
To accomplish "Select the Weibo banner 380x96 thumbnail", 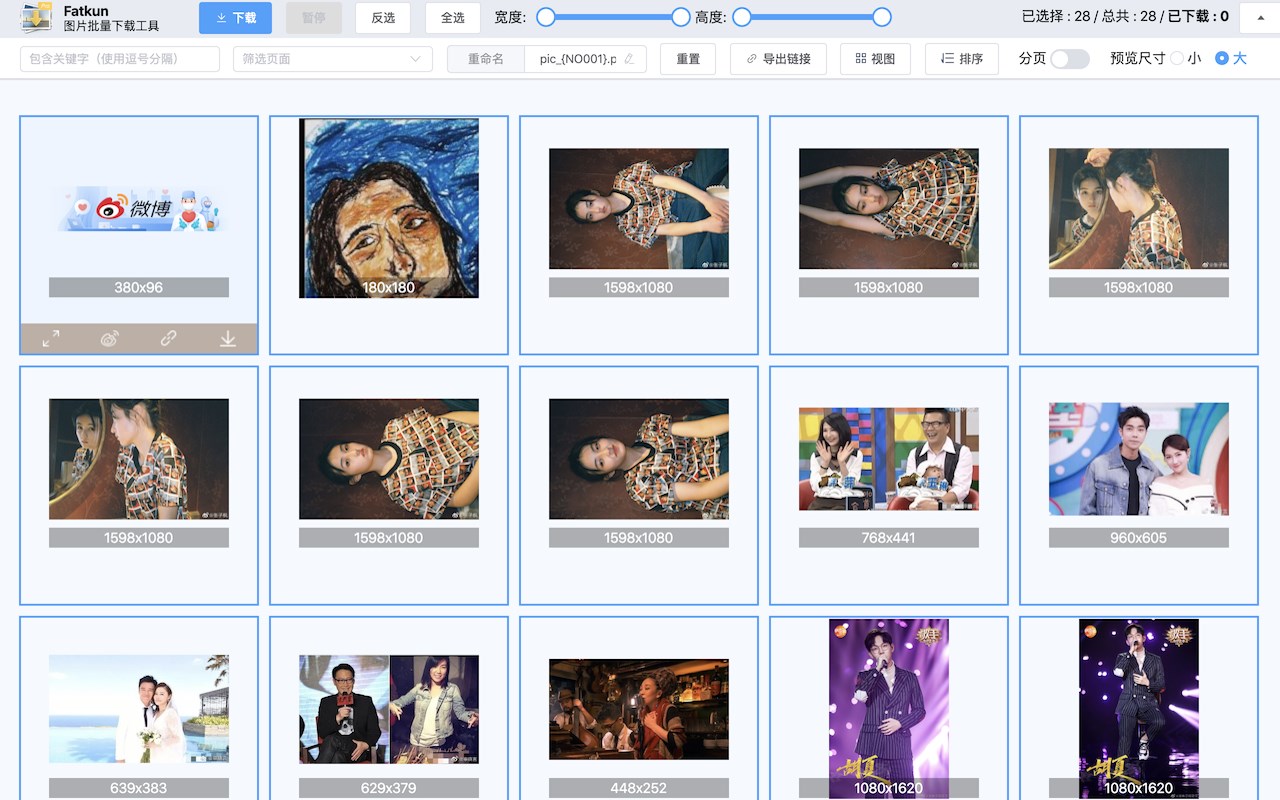I will 139,209.
